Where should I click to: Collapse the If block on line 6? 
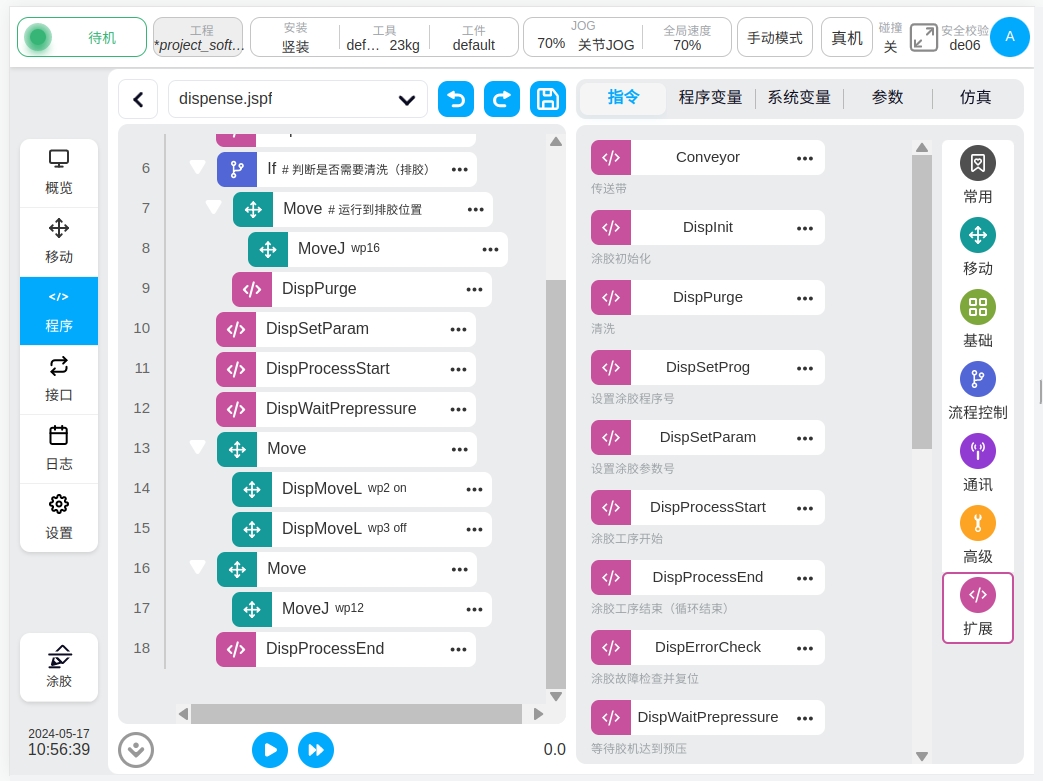click(x=198, y=168)
